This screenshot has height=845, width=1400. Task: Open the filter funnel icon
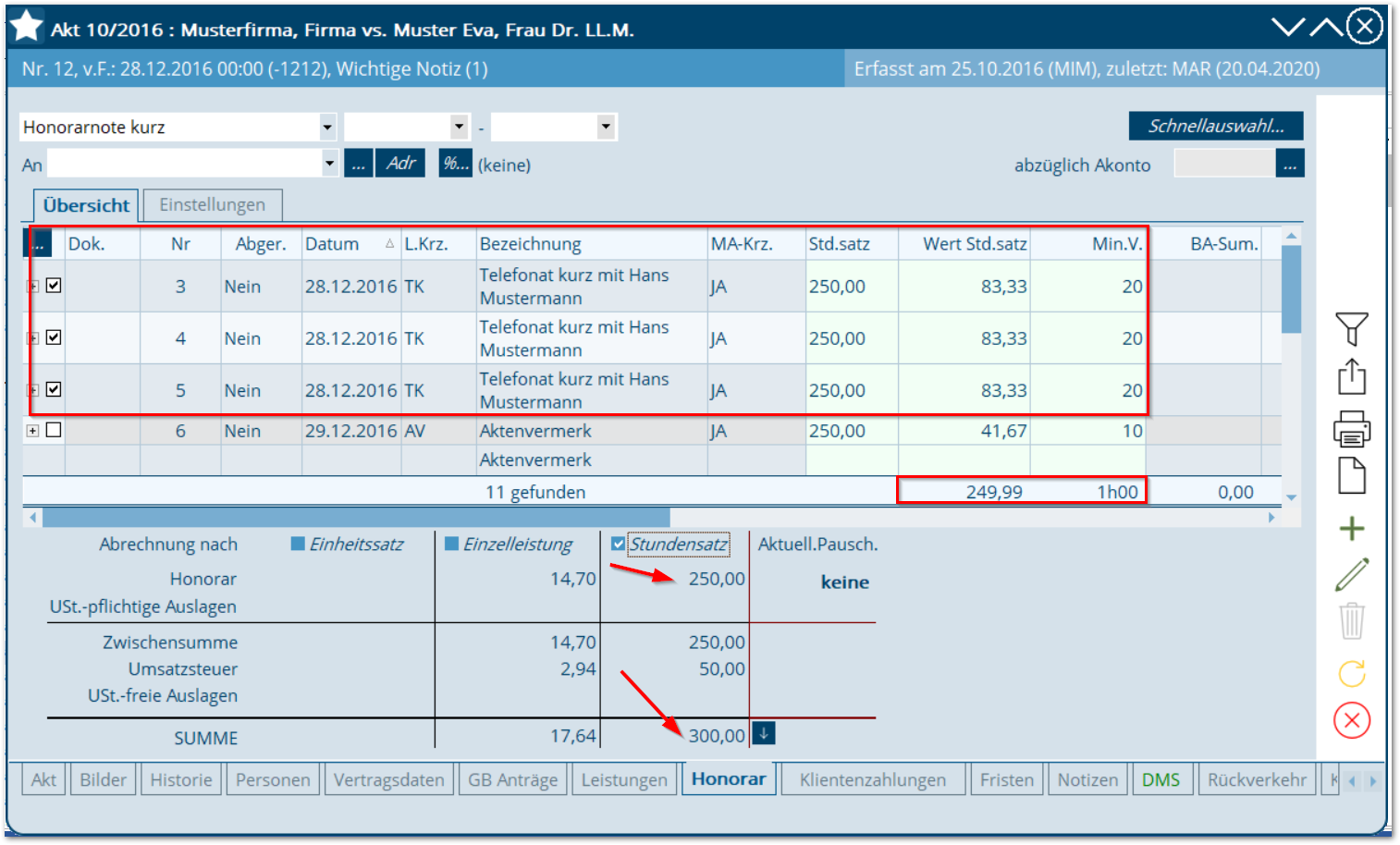coord(1352,329)
